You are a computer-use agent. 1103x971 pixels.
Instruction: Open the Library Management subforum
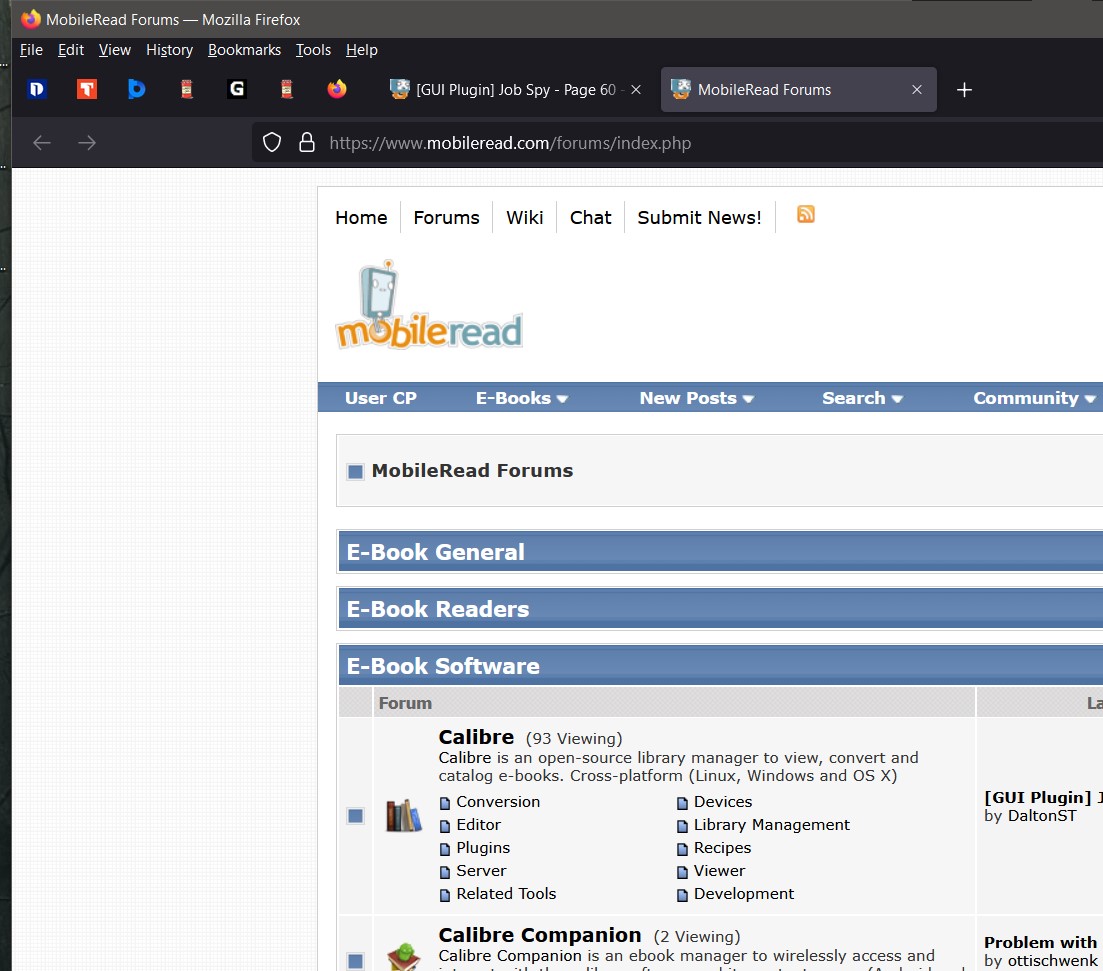tap(772, 825)
